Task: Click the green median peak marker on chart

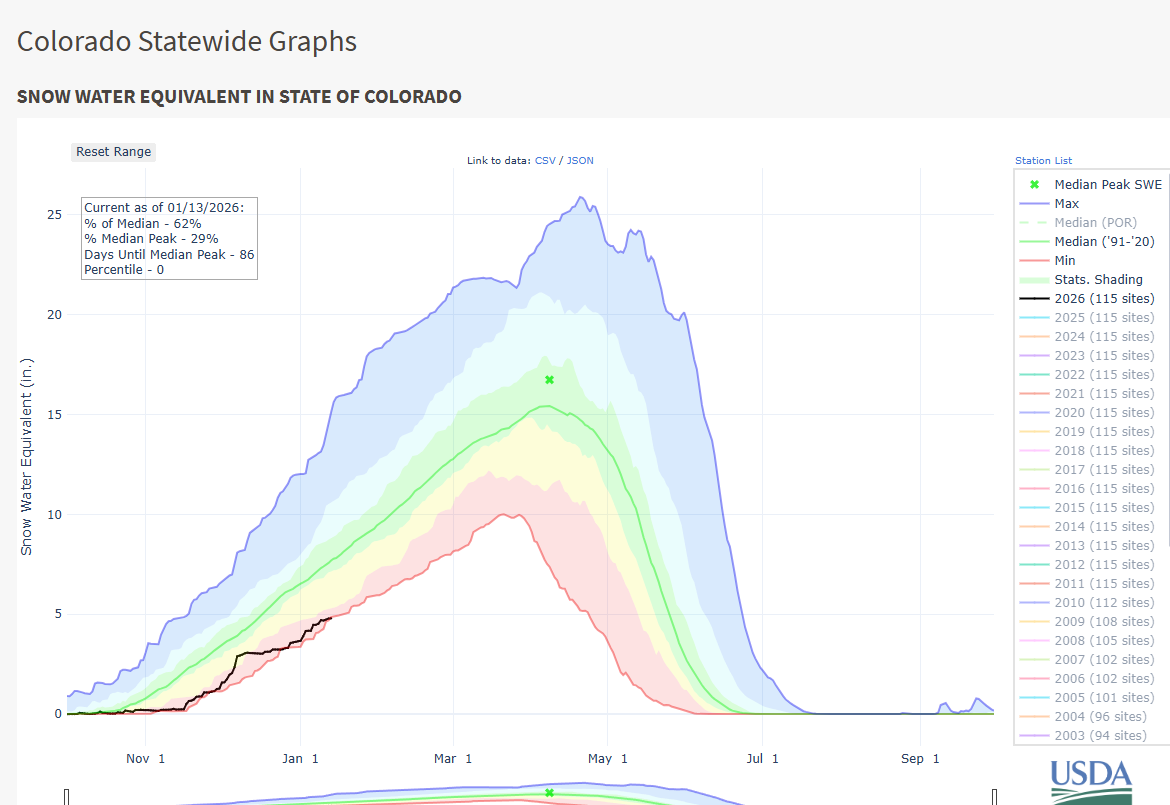Action: pyautogui.click(x=549, y=380)
